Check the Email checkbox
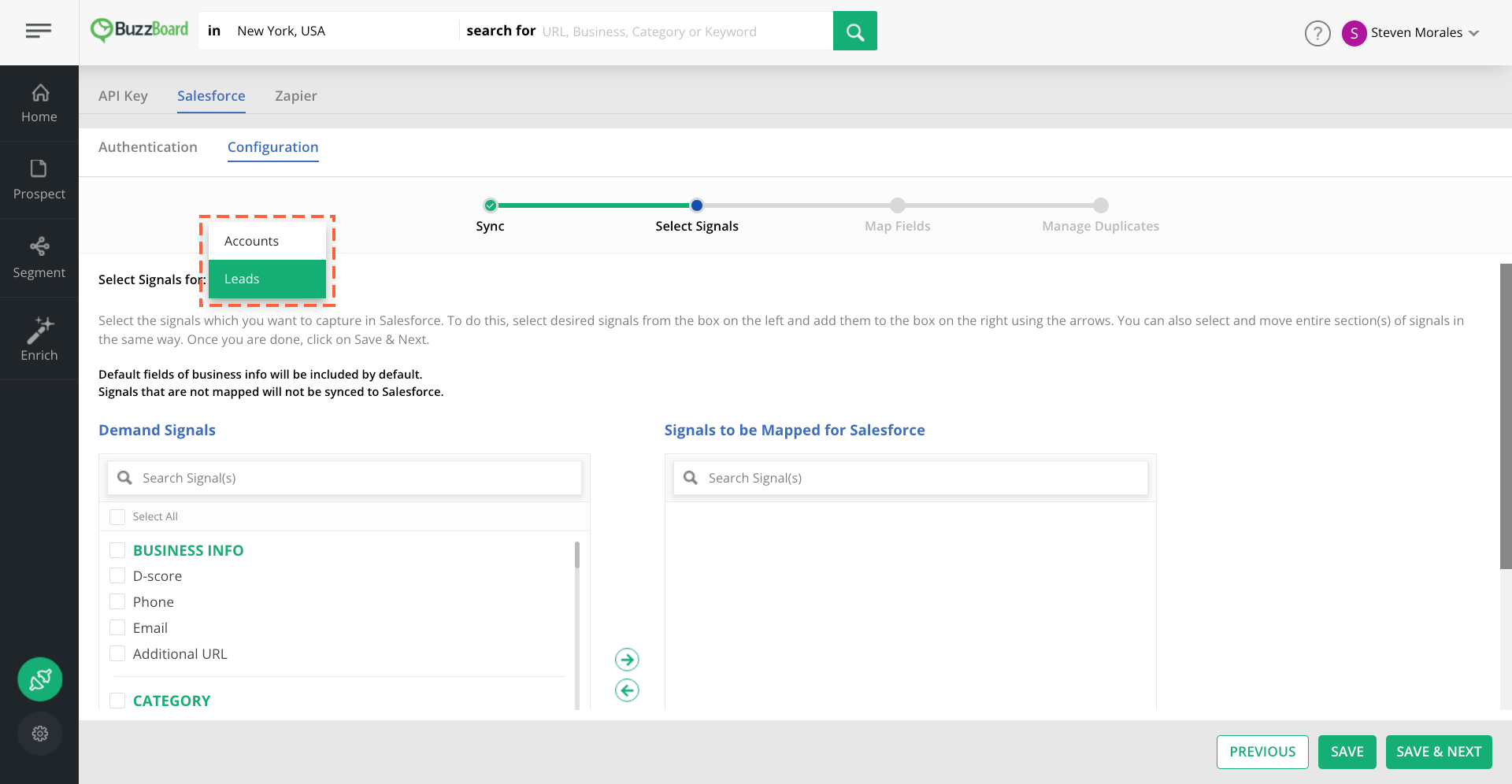This screenshot has width=1512, height=784. [117, 628]
